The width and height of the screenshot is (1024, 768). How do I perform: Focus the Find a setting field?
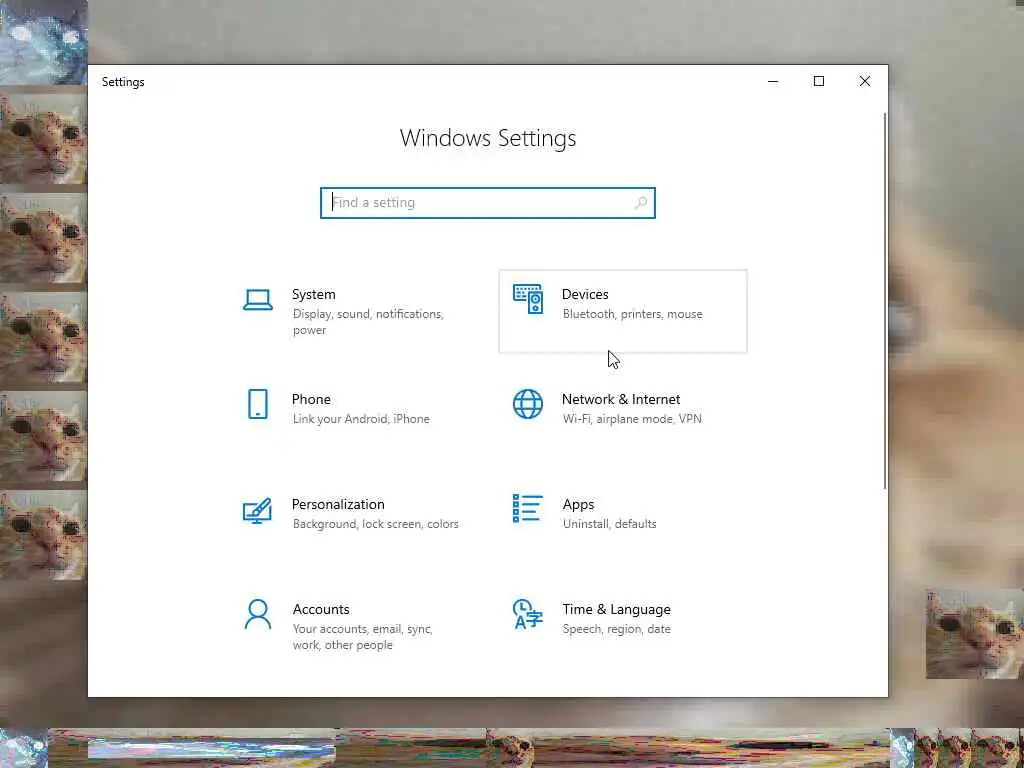pos(488,202)
